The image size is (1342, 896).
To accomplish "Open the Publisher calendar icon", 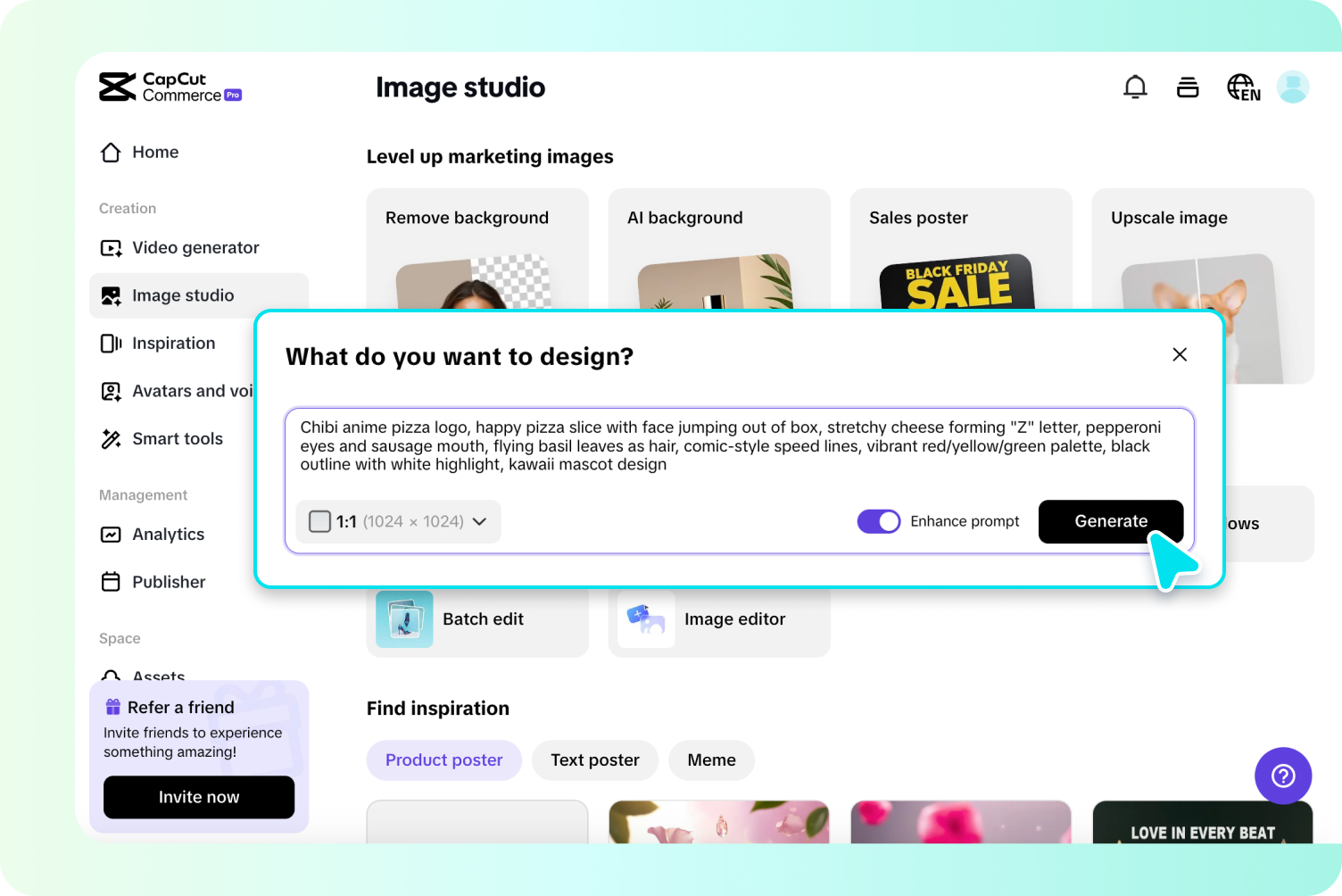I will (111, 581).
